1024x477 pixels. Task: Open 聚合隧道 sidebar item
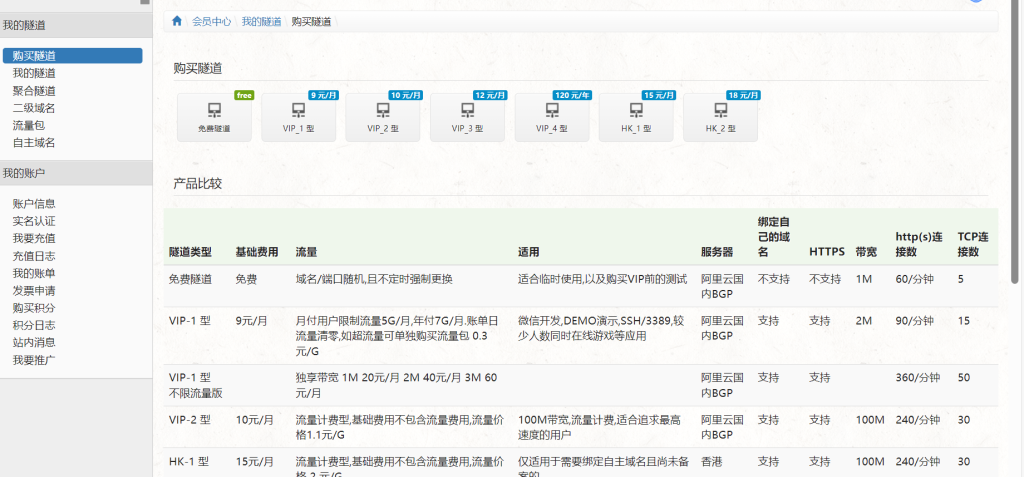click(x=34, y=91)
